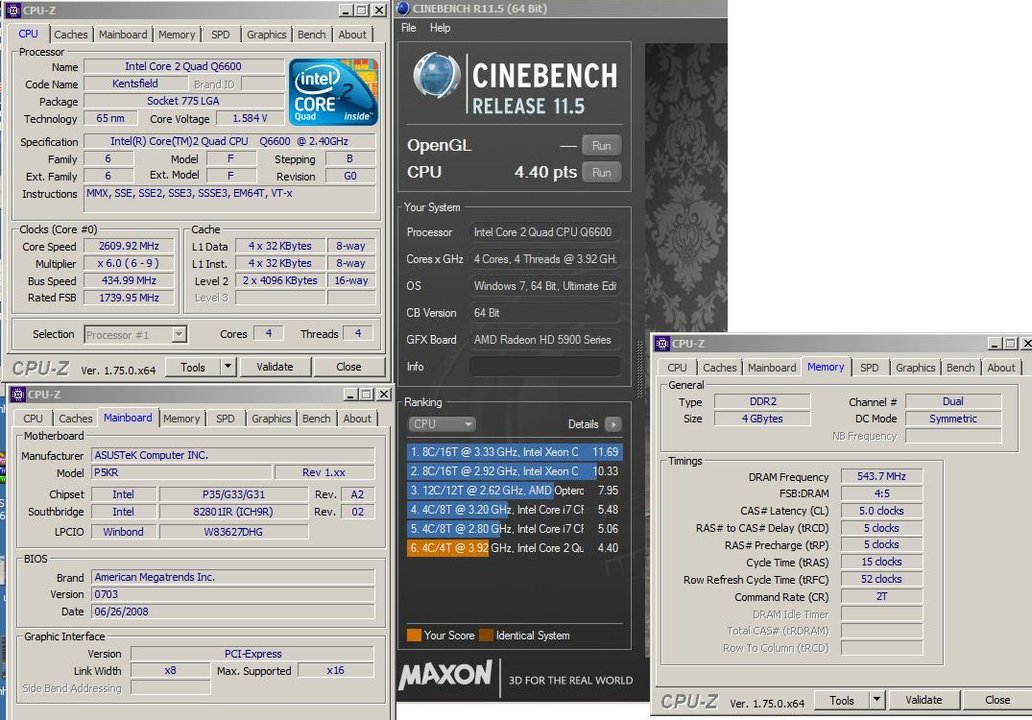Click the Details arrow button in Ranking
The image size is (1032, 720).
point(613,424)
